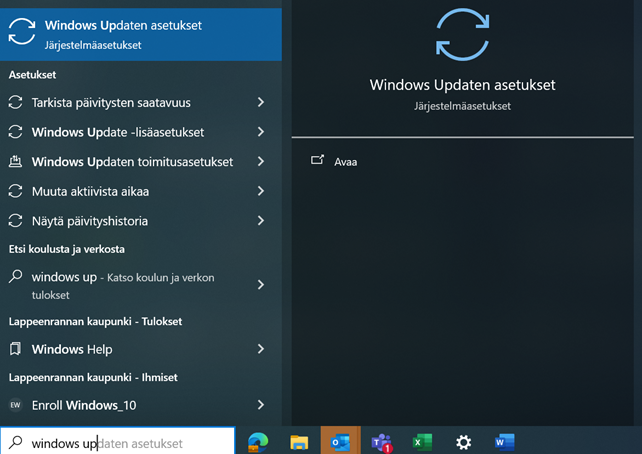Expand the Windows Help chevron
The width and height of the screenshot is (642, 454).
coord(261,349)
